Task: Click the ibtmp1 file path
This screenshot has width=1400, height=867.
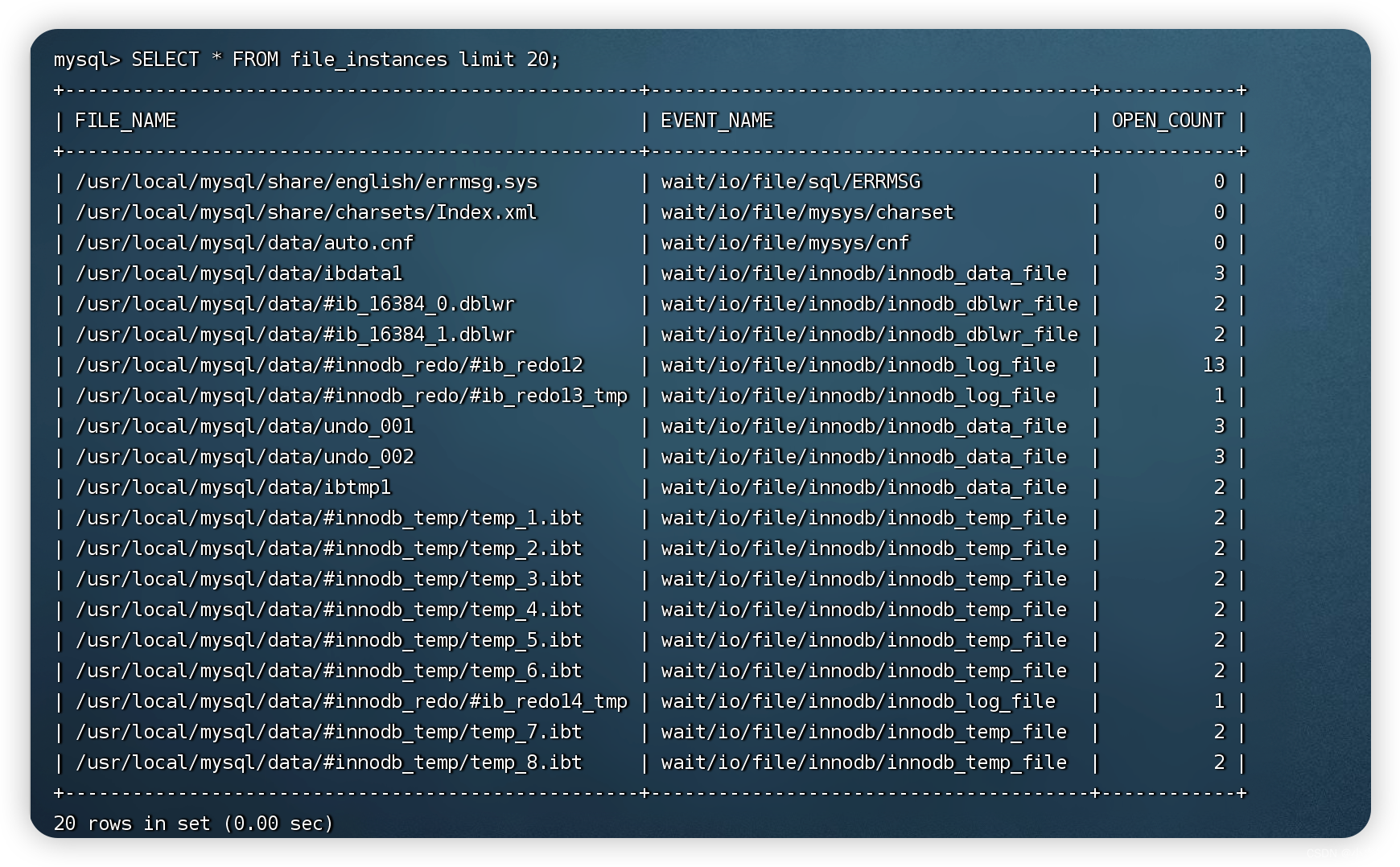Action: click(233, 487)
